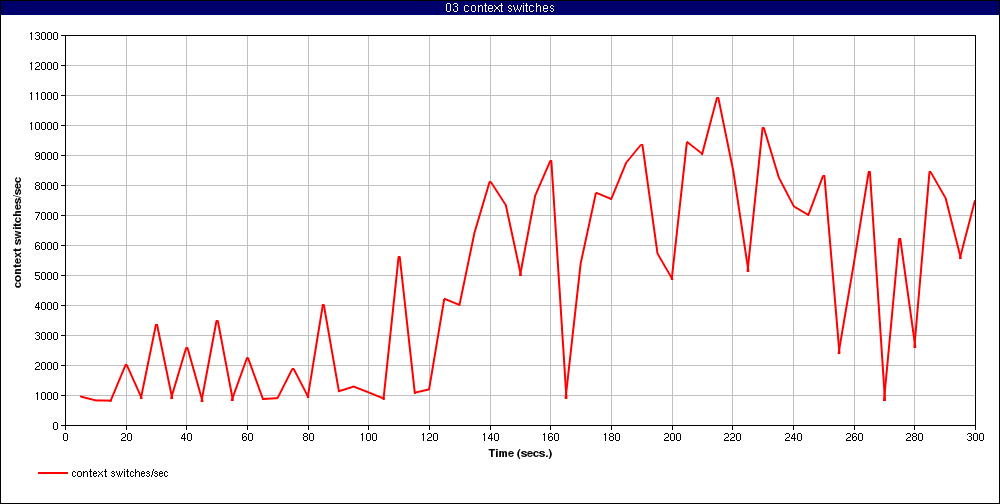Click the data peak at 50 secs

point(217,321)
